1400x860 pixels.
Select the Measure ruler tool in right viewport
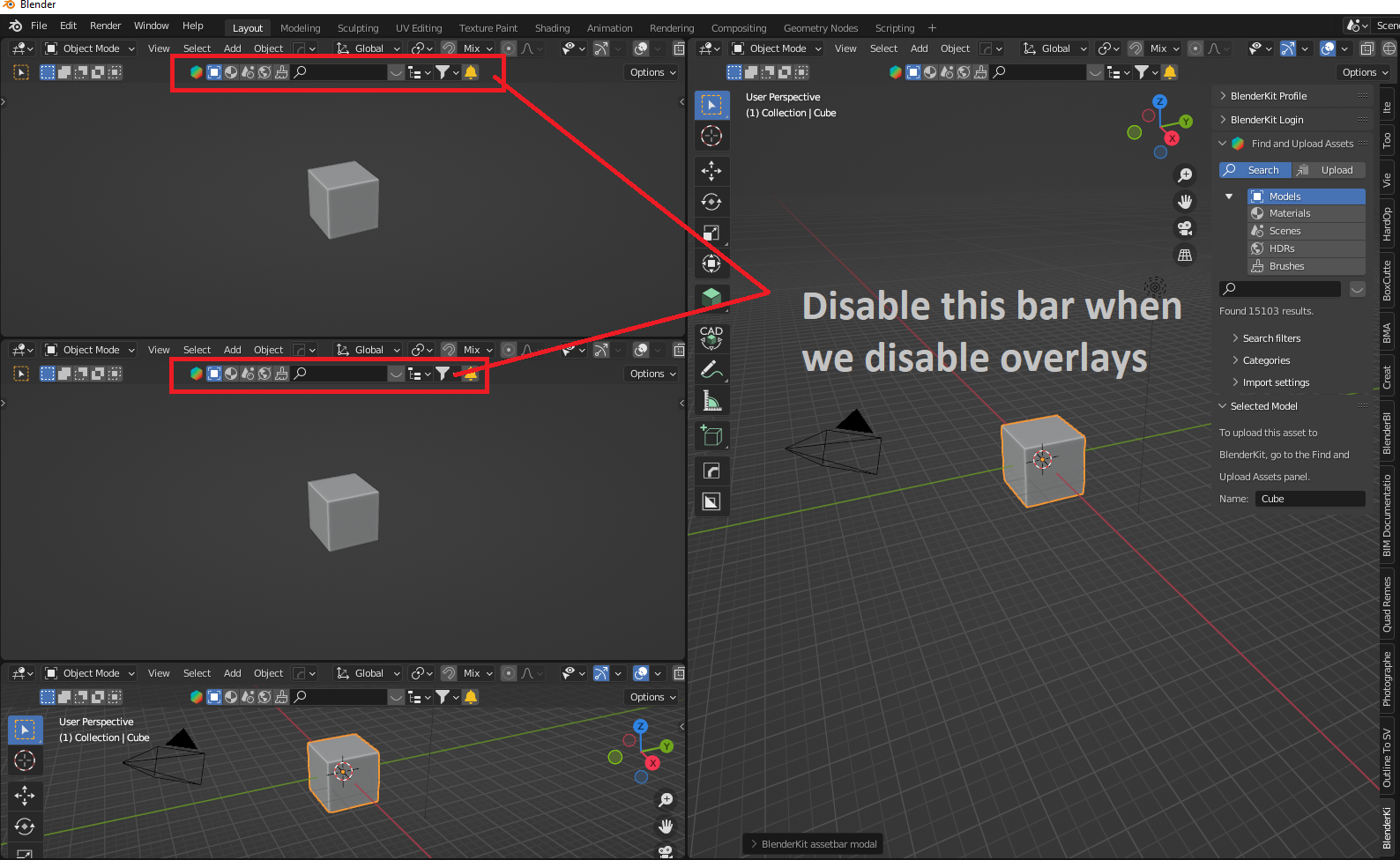(x=711, y=401)
